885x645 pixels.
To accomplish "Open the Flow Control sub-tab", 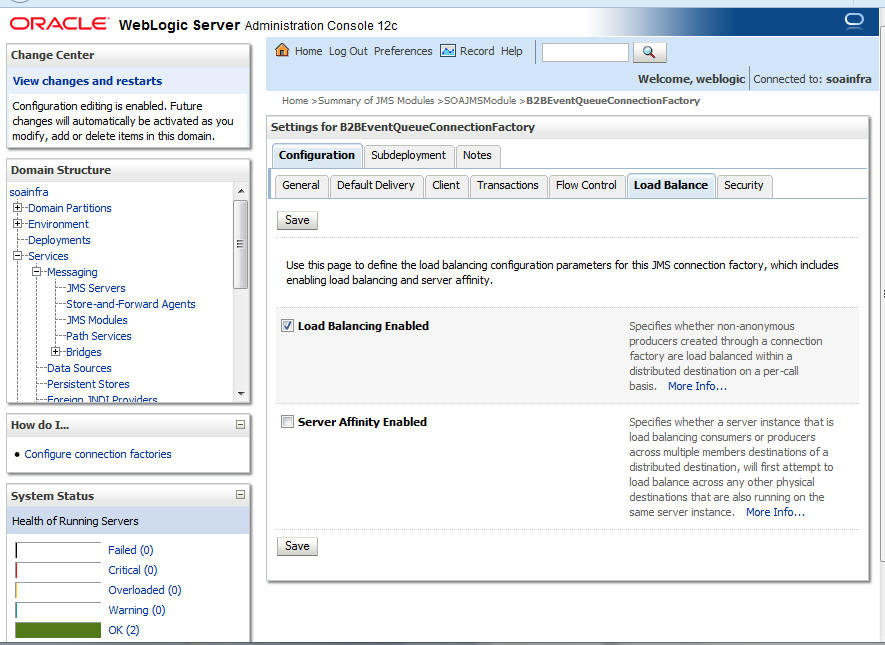I will [x=586, y=185].
